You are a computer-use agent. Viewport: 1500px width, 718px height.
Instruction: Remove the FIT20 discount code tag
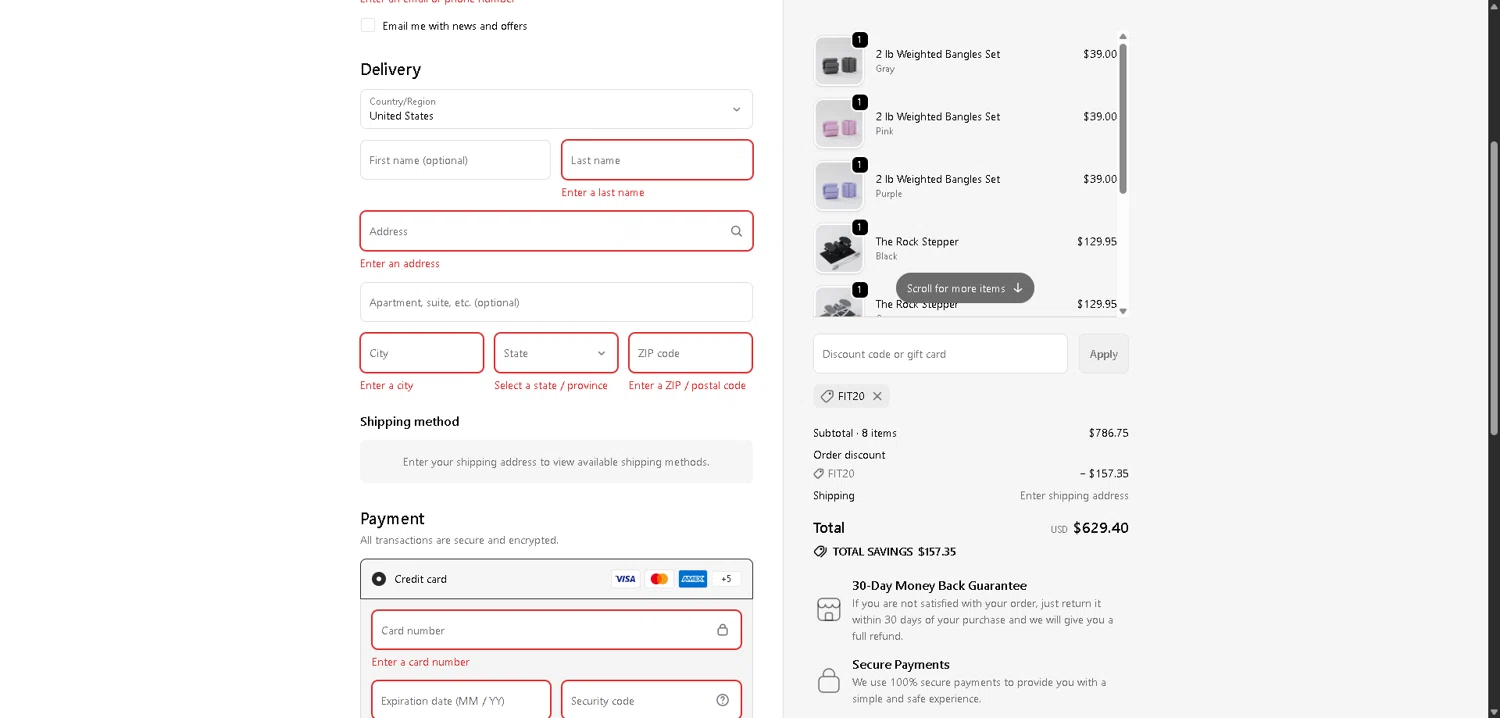pyautogui.click(x=877, y=396)
